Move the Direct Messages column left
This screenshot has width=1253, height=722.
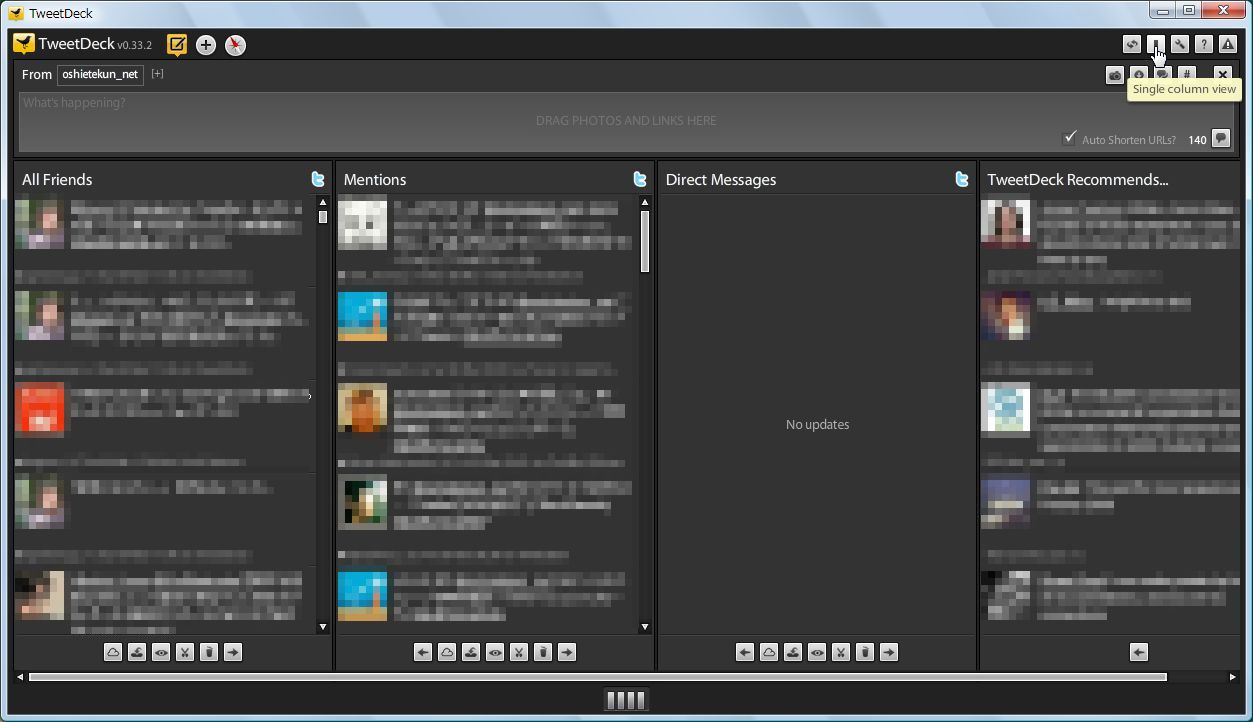point(745,652)
